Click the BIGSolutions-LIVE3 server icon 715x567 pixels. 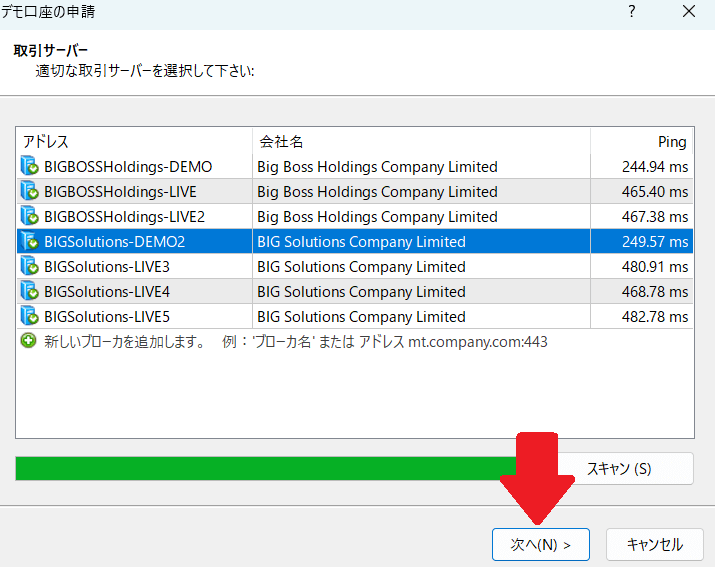(29, 267)
